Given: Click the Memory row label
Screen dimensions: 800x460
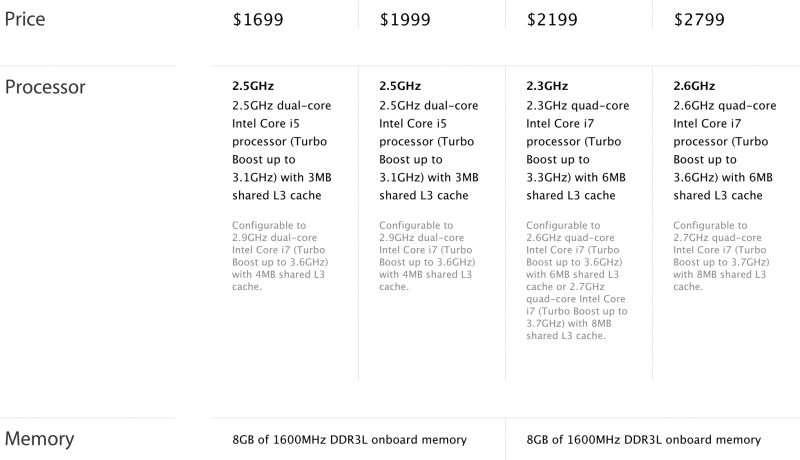Looking at the screenshot, I should pos(40,439).
